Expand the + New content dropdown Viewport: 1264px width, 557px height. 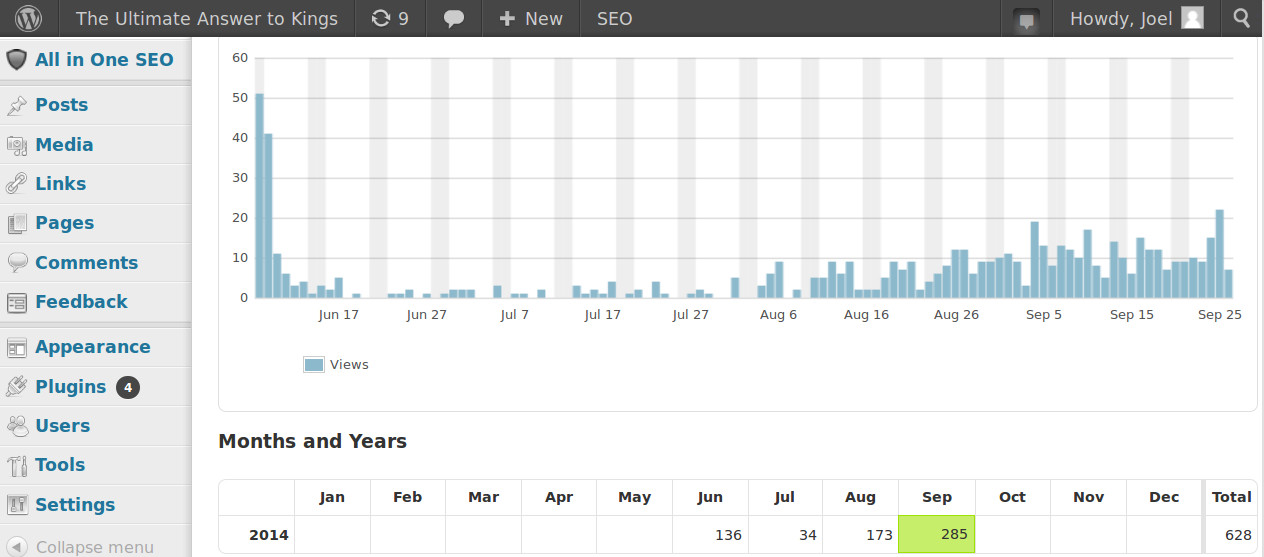point(530,18)
